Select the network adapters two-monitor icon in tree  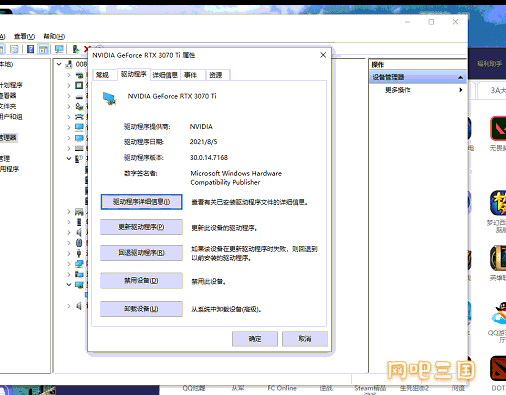point(79,264)
